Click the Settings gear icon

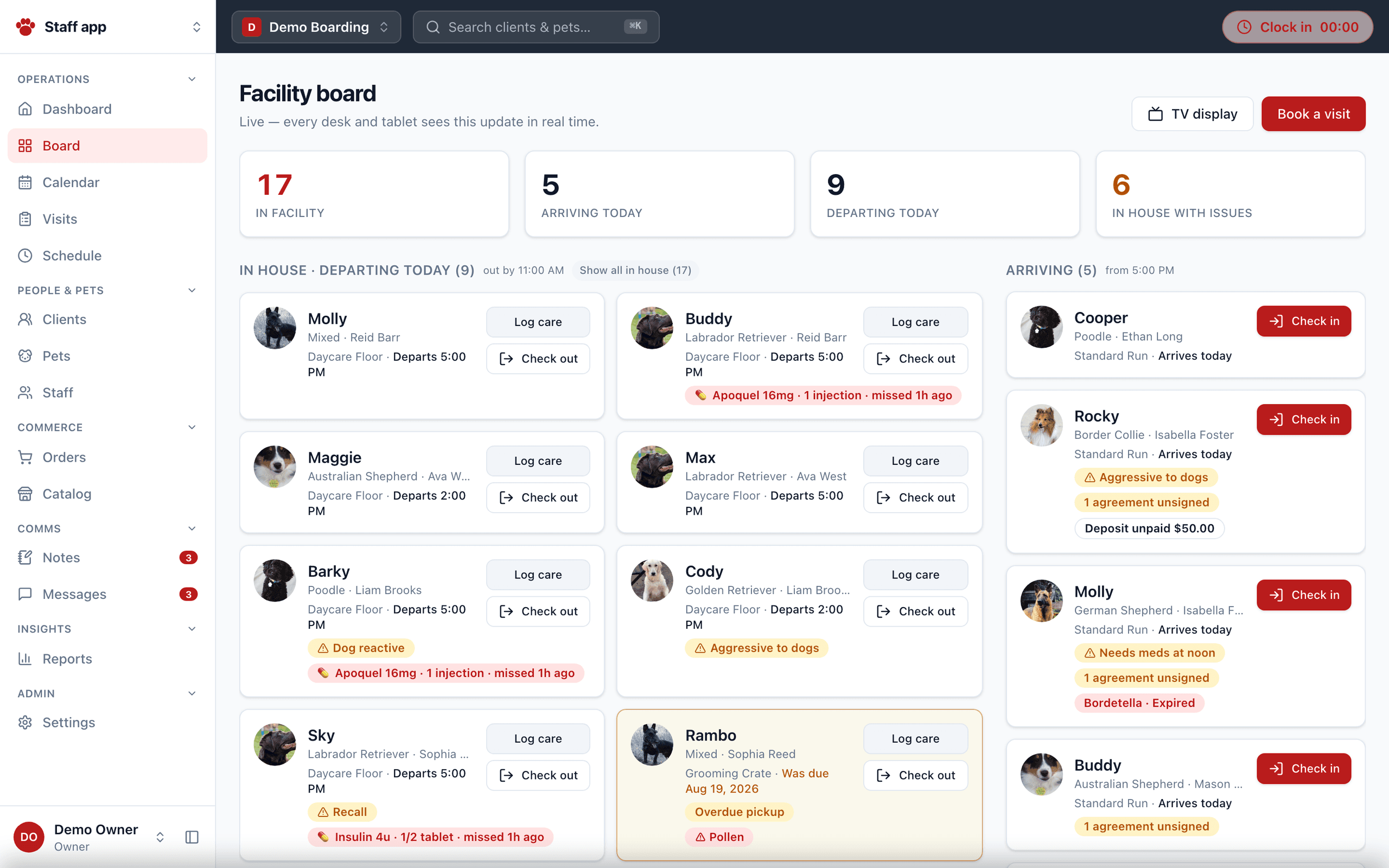(26, 722)
